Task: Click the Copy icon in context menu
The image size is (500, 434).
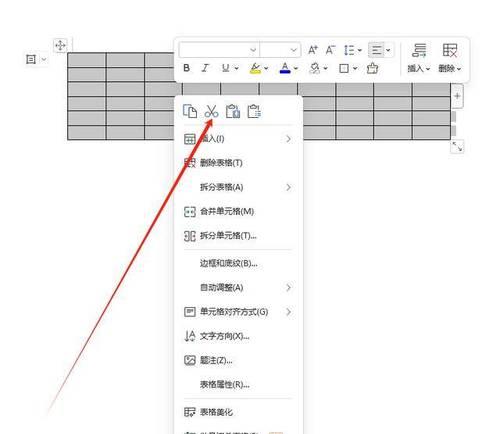Action: 190,111
